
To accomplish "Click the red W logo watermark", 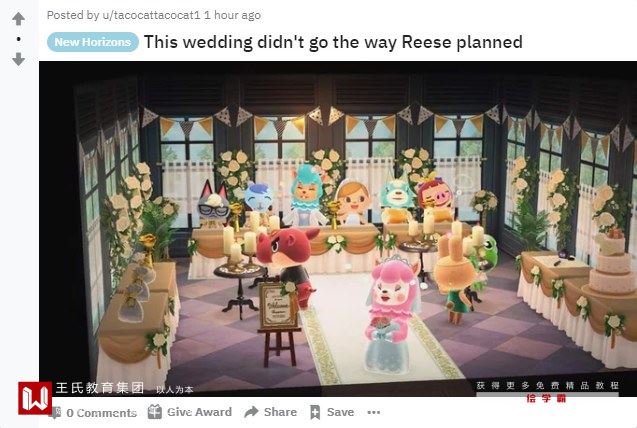I will (35, 398).
